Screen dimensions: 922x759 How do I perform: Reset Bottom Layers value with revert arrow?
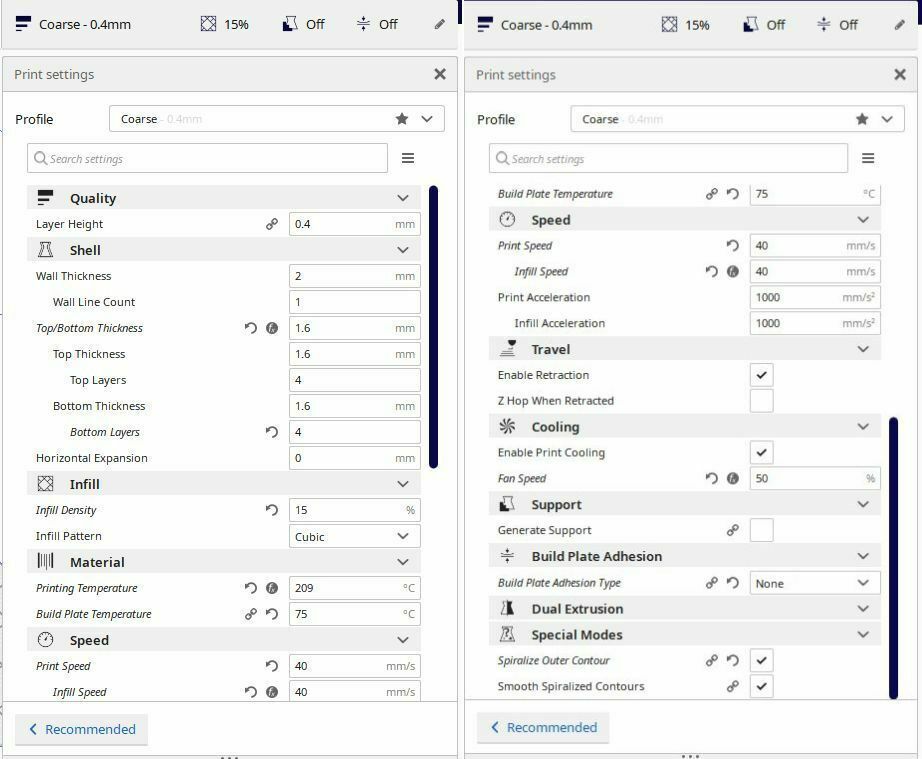pyautogui.click(x=271, y=432)
